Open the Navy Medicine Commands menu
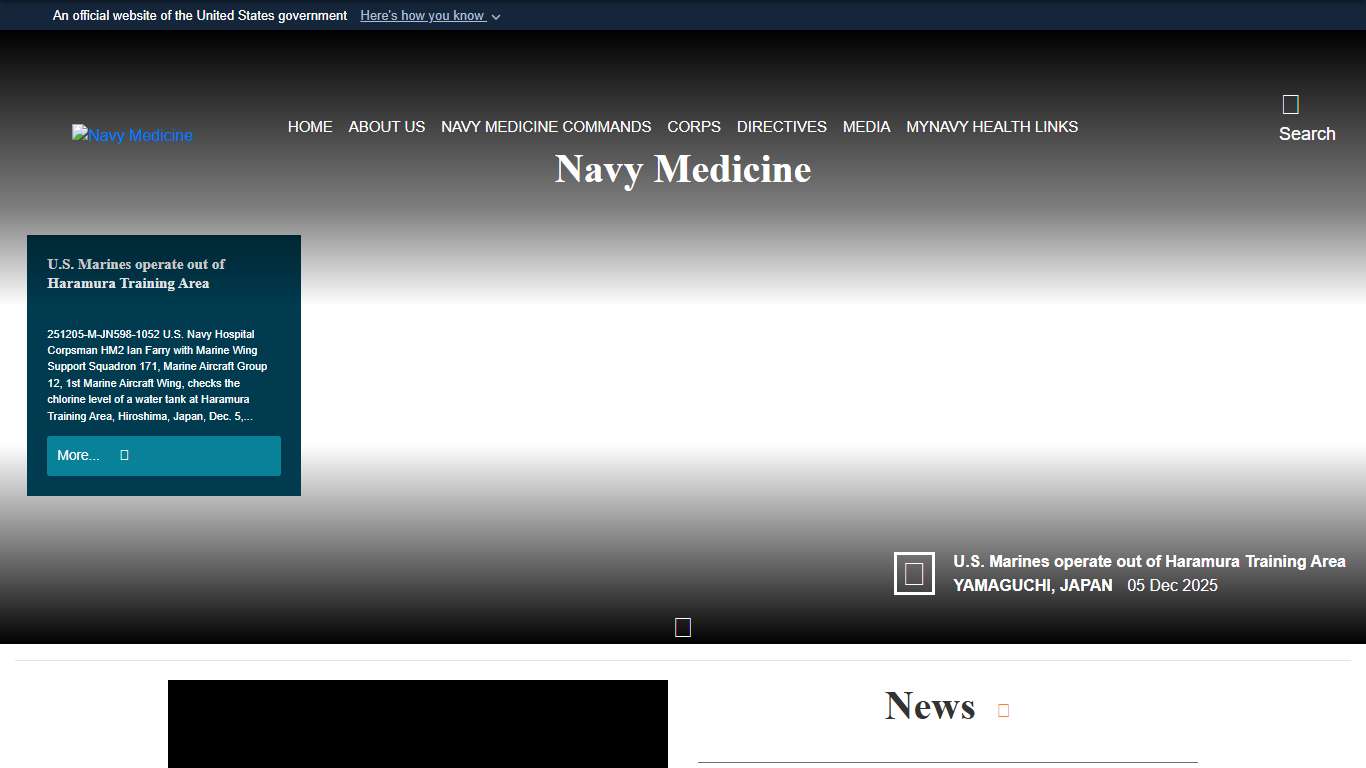This screenshot has height=768, width=1366. pos(546,127)
